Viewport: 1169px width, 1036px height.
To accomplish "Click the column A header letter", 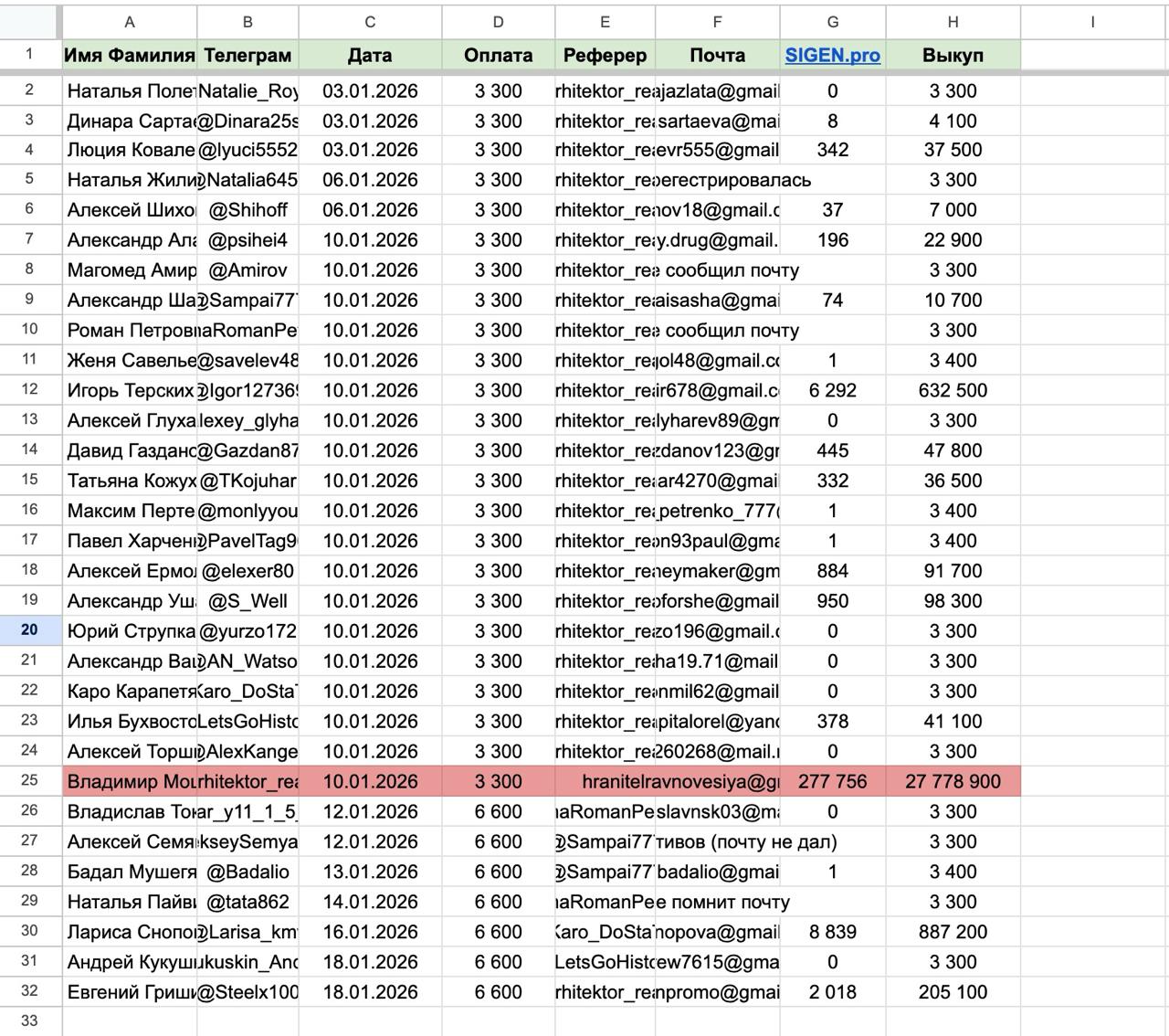I will [x=129, y=22].
